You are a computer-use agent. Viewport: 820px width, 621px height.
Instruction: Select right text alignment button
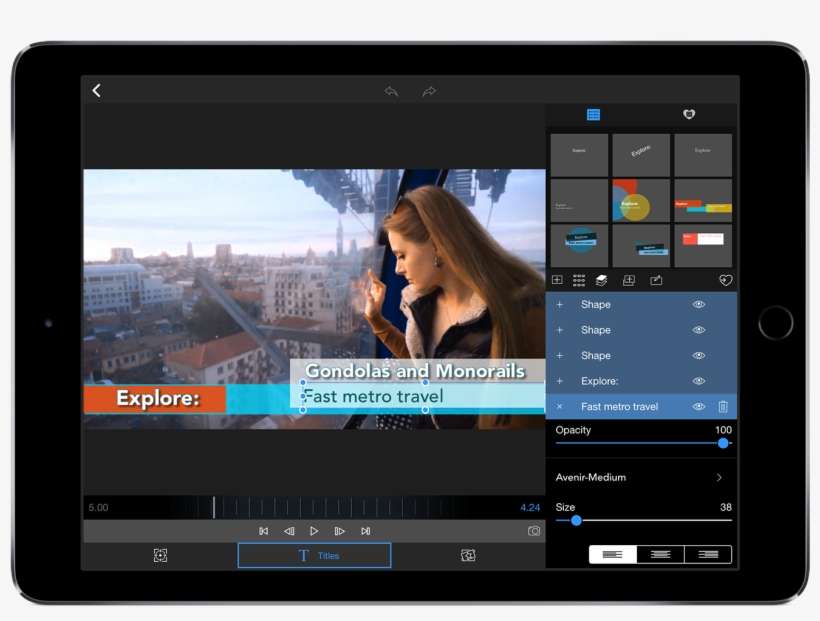(x=708, y=554)
